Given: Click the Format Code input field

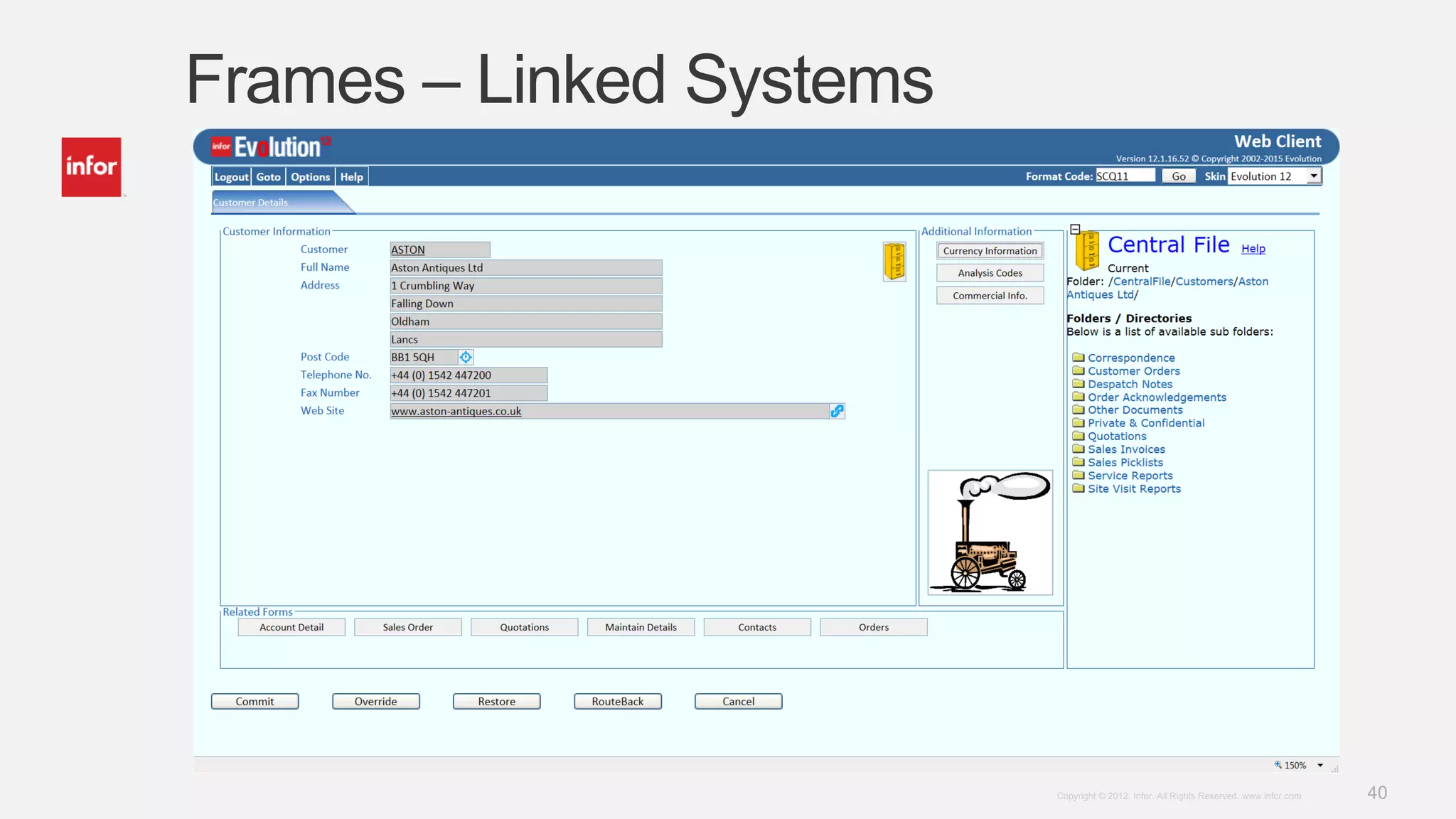Looking at the screenshot, I should click(1125, 176).
